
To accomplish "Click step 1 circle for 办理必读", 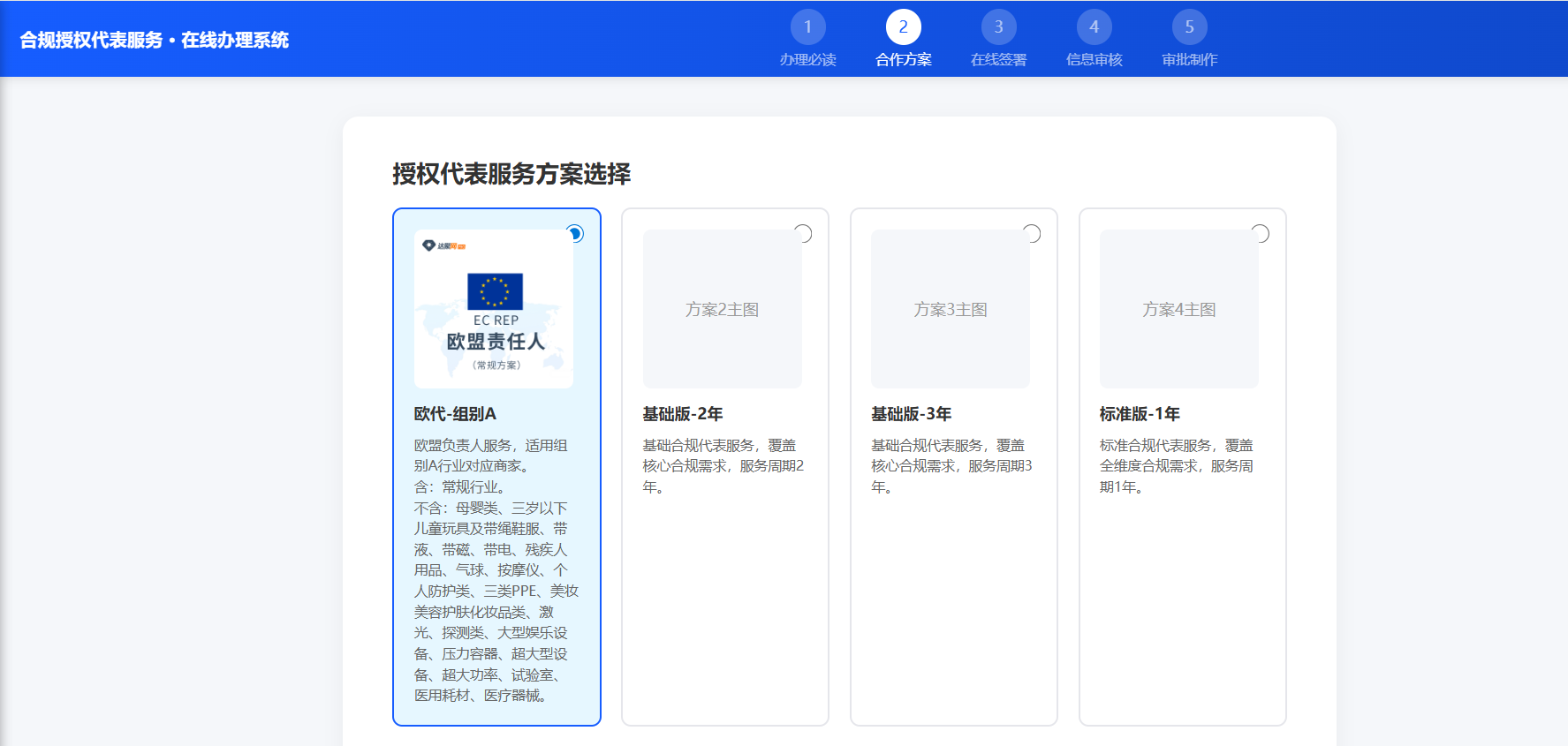I will pyautogui.click(x=807, y=26).
